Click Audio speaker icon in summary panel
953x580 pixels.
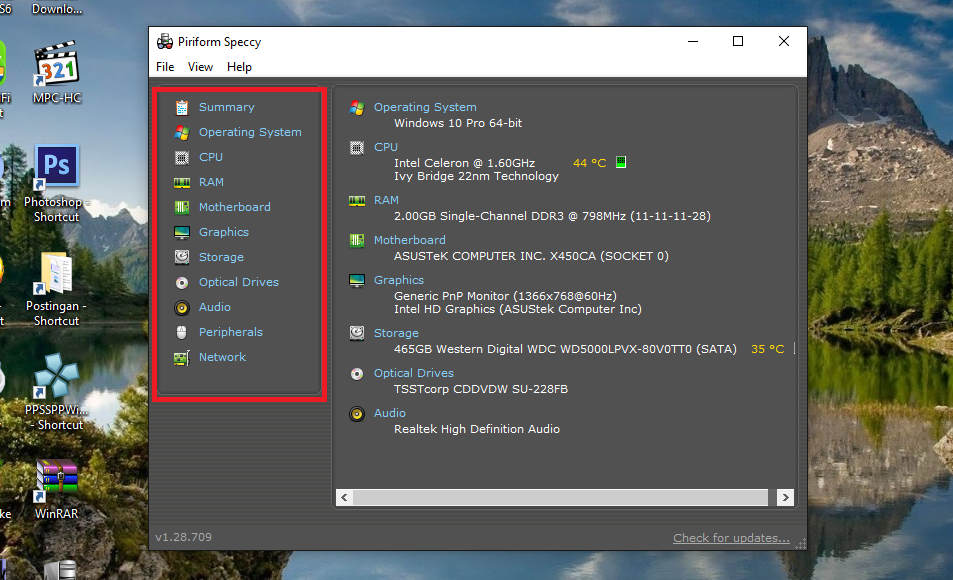click(x=357, y=414)
